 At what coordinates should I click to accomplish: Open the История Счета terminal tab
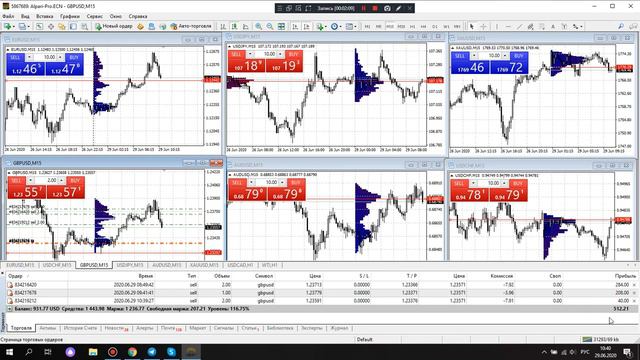tap(80, 328)
